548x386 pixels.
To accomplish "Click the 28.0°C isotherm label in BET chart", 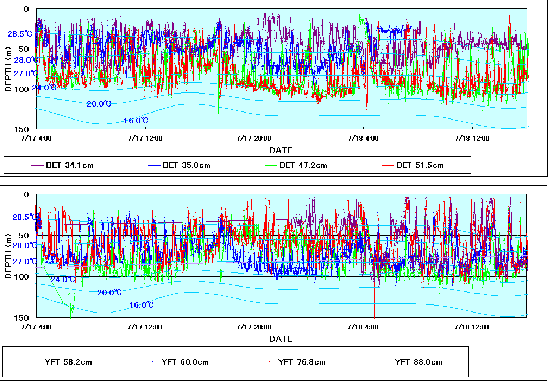I will click(26, 60).
